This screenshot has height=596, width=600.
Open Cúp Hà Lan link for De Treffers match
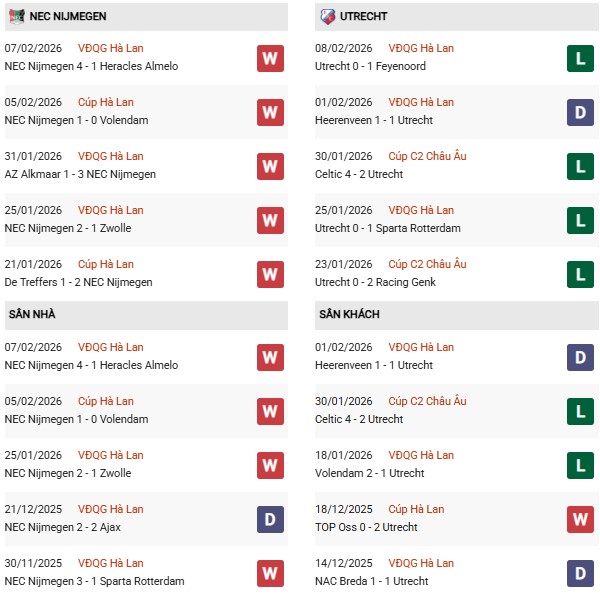pos(105,264)
